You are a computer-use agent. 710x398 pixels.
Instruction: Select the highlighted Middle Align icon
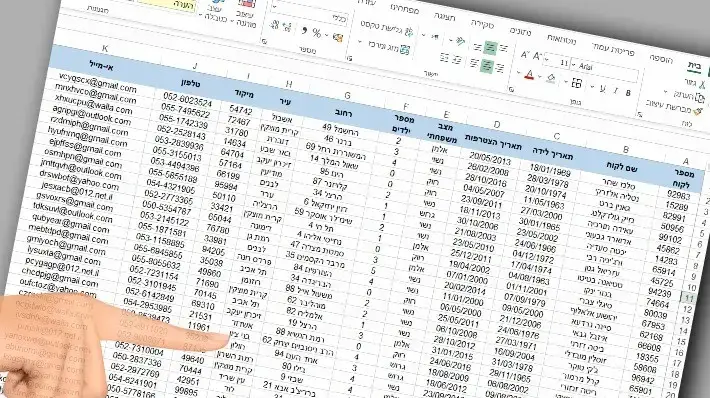pyautogui.click(x=490, y=47)
